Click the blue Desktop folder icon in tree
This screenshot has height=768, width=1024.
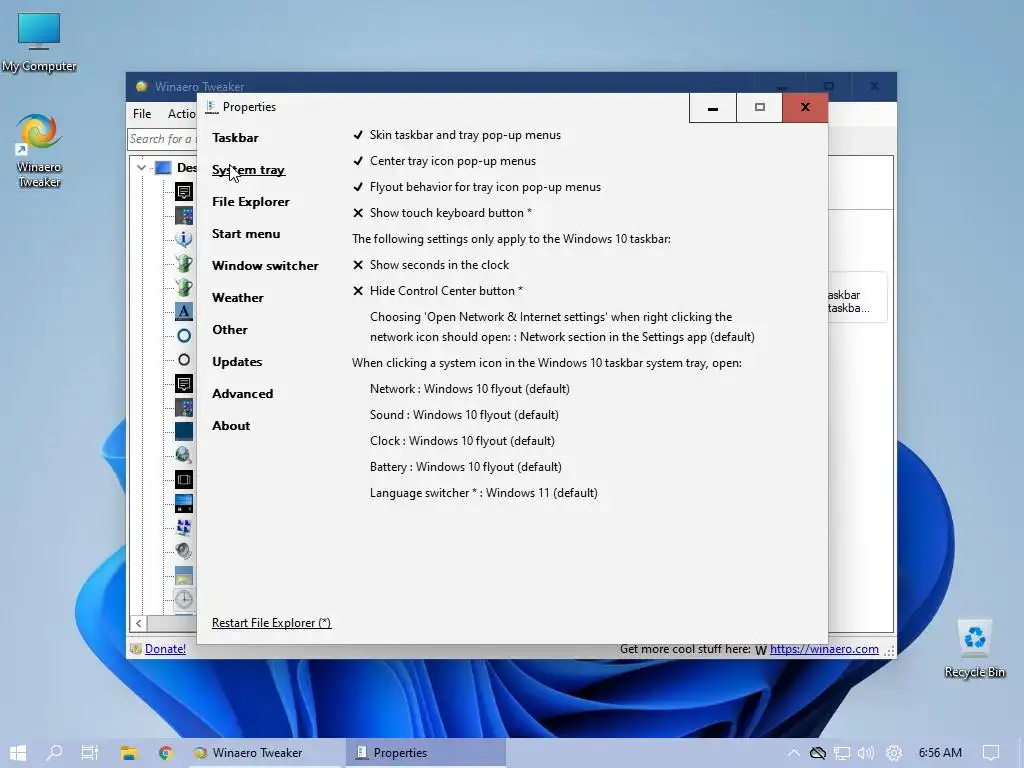tap(163, 168)
